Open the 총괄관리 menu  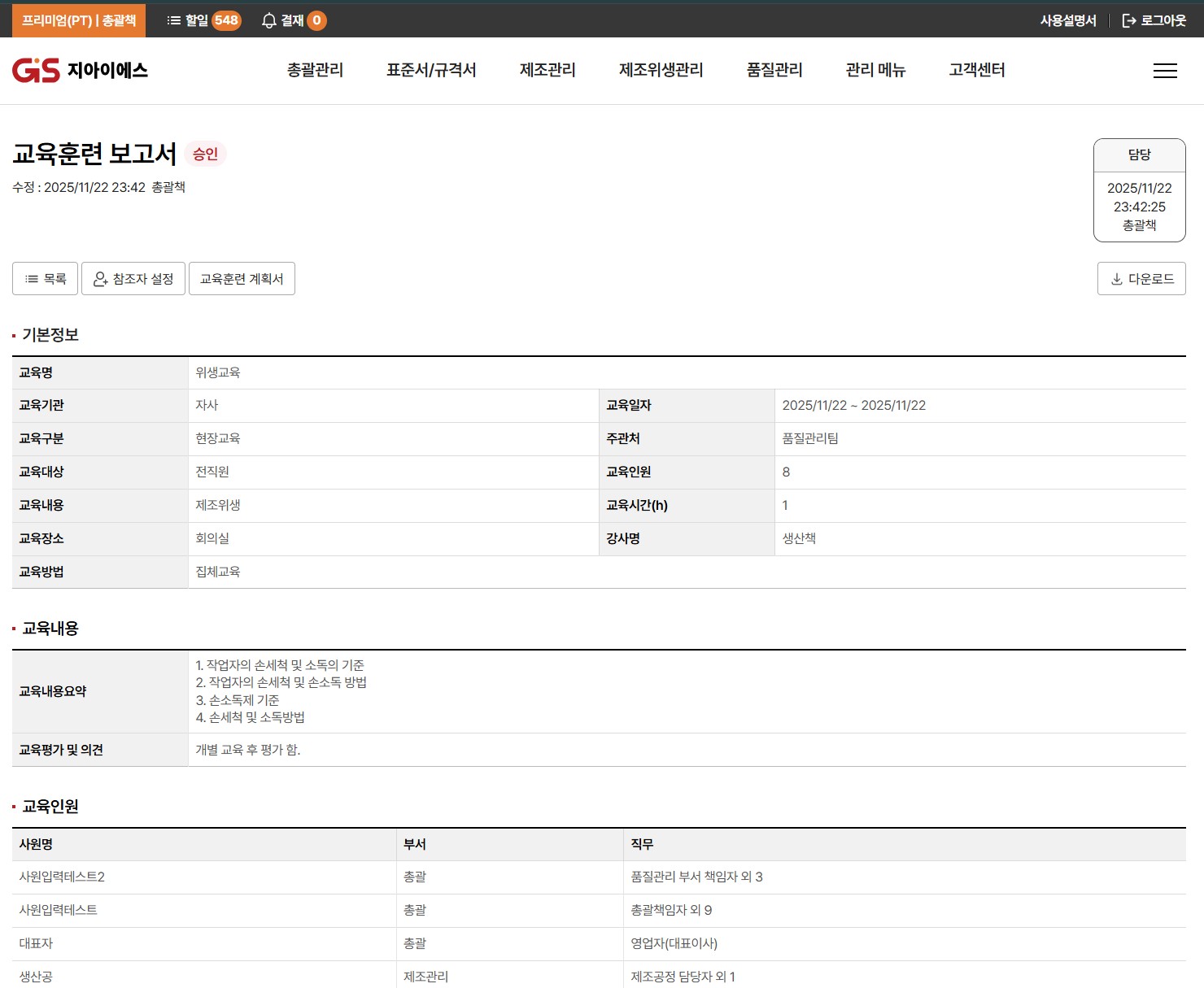[x=315, y=70]
